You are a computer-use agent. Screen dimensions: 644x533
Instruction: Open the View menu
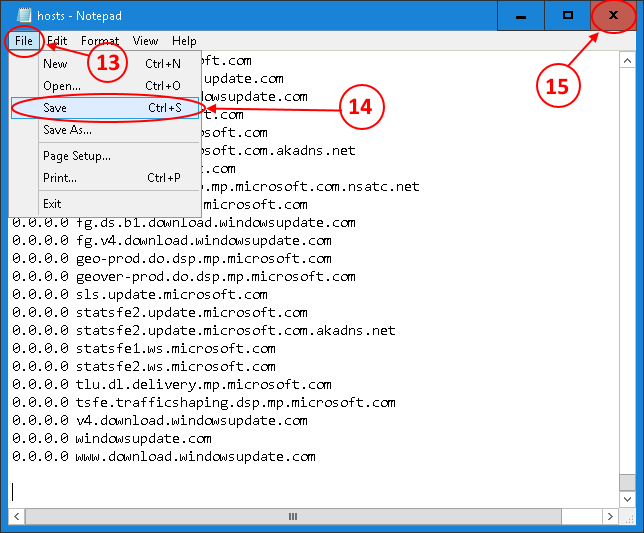tap(145, 41)
